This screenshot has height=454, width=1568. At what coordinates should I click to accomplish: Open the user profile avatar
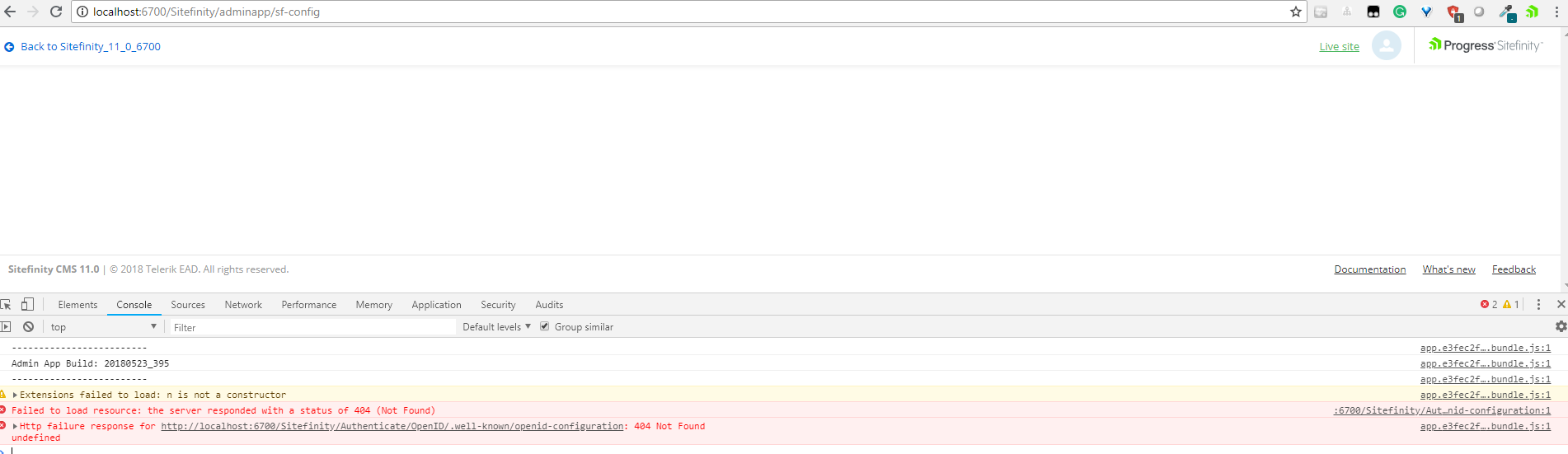point(1387,45)
